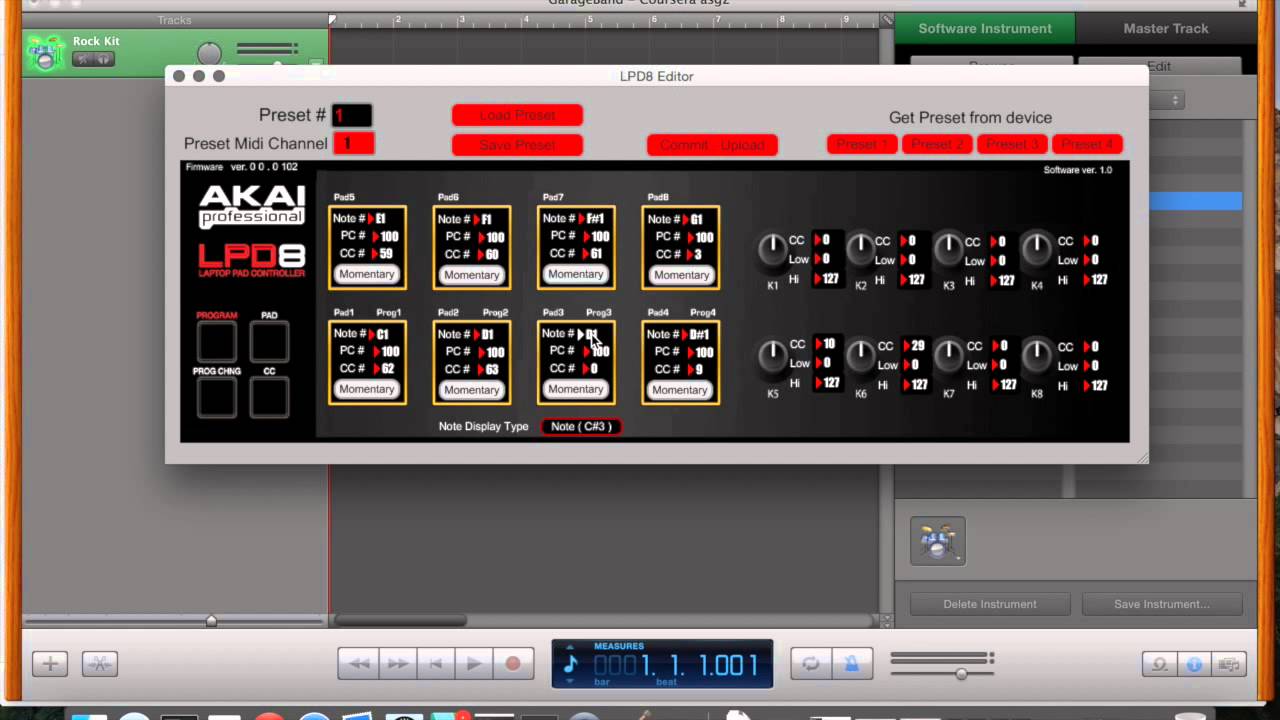Click the PAD mode button
Image resolution: width=1280 pixels, height=720 pixels.
269,342
